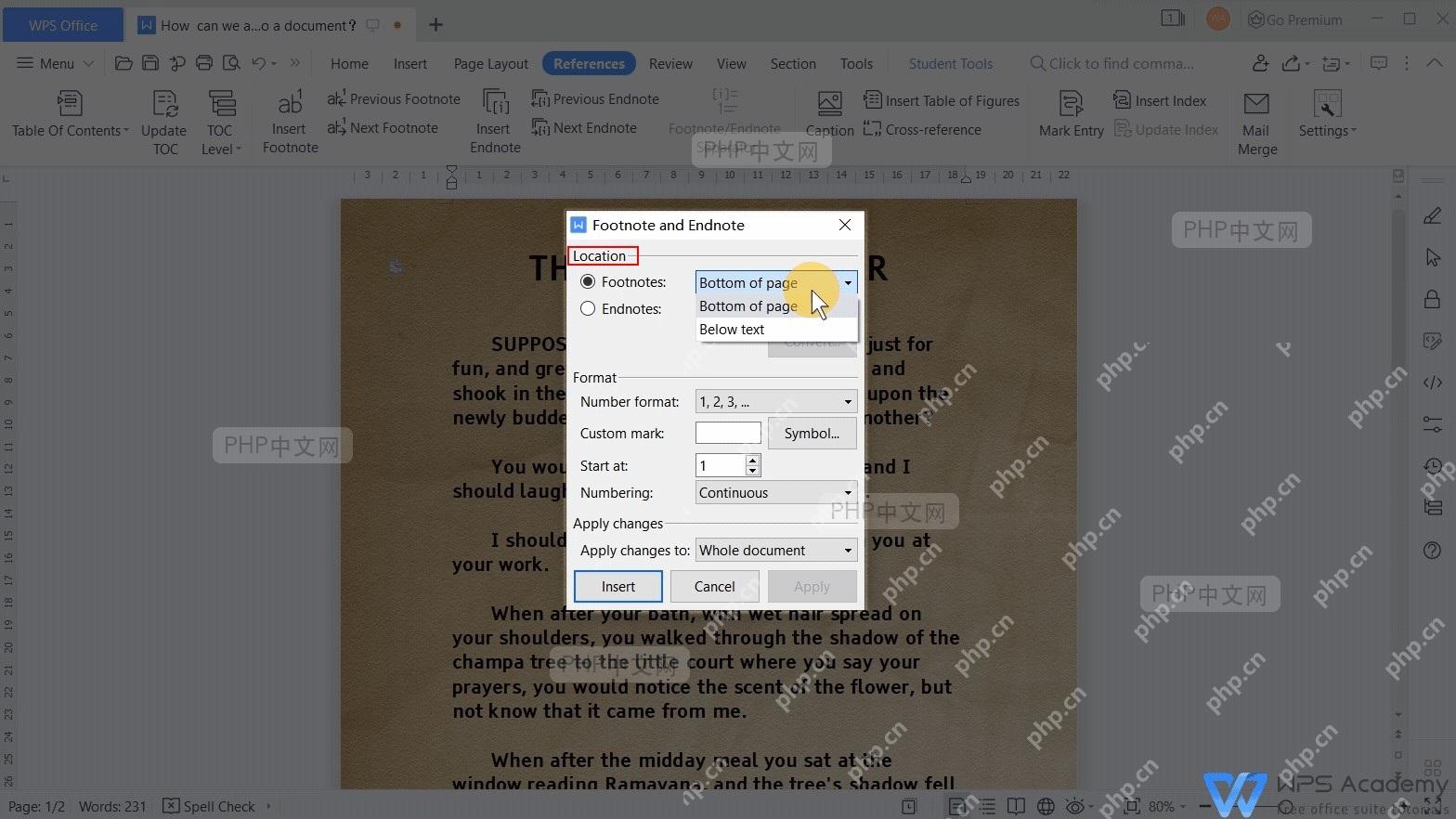
Task: Switch to the Page Layout tab
Action: (x=491, y=64)
